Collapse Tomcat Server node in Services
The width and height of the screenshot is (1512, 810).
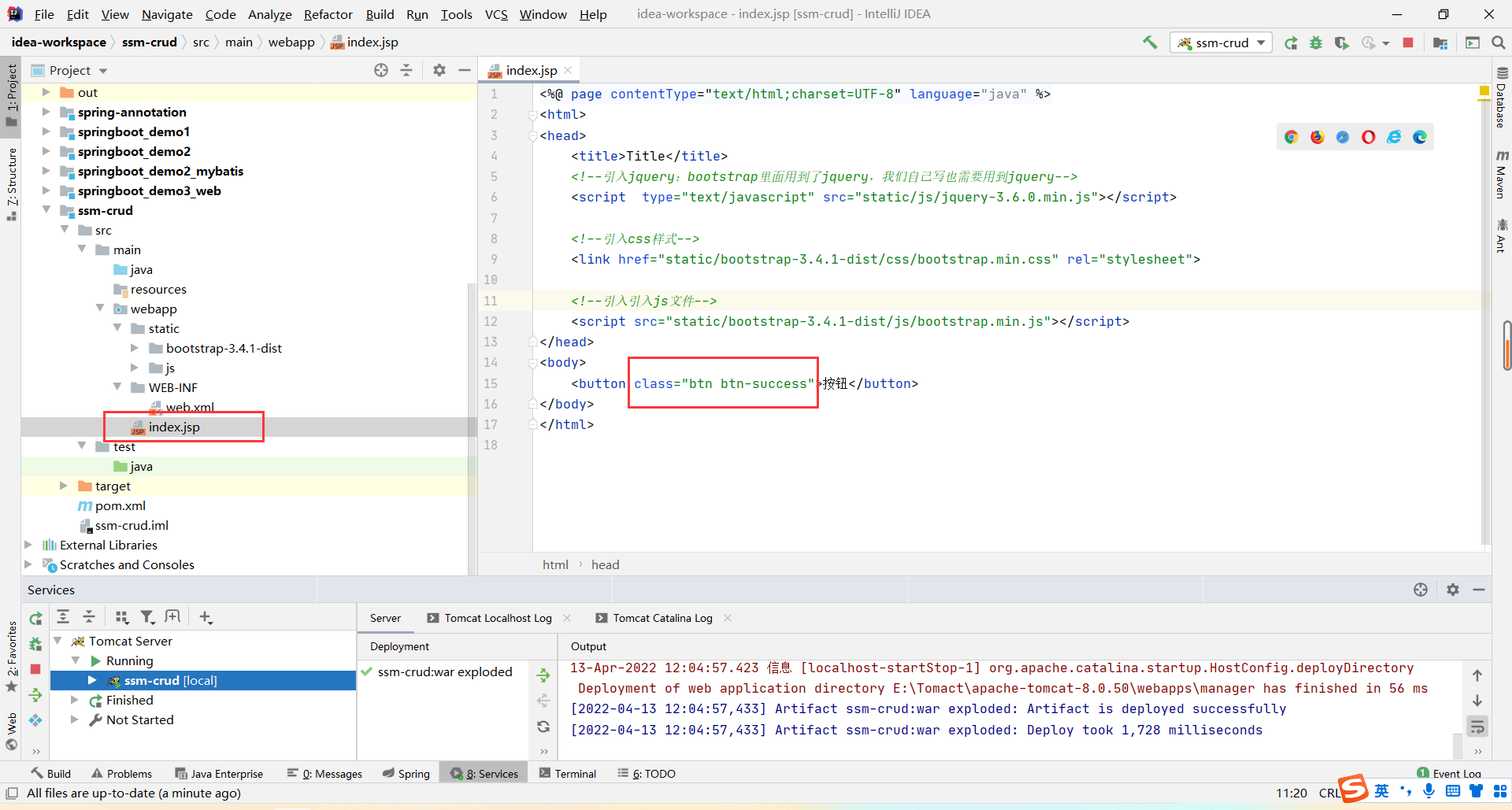(x=58, y=641)
